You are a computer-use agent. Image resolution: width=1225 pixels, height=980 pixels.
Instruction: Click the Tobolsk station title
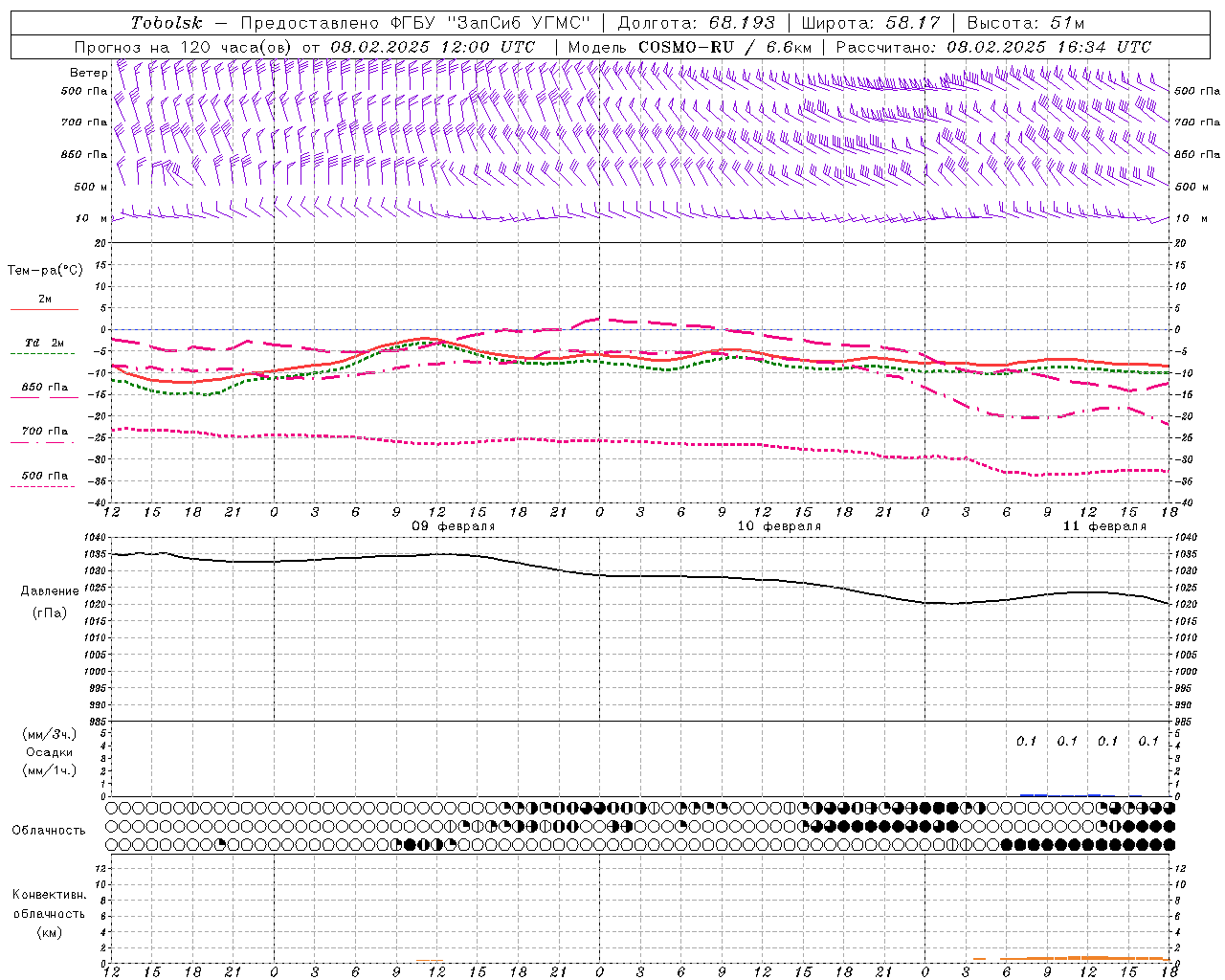tap(167, 23)
